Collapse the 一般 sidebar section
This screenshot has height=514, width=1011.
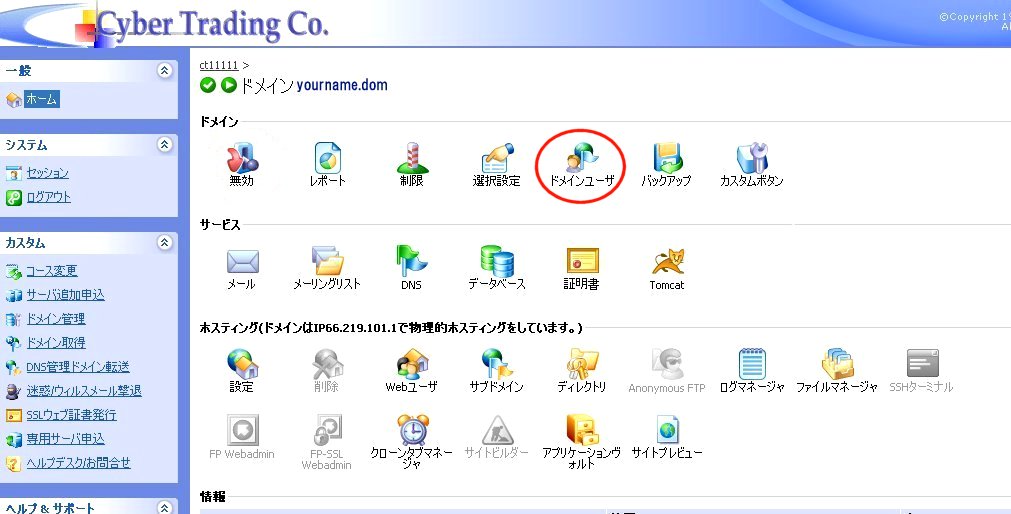164,71
